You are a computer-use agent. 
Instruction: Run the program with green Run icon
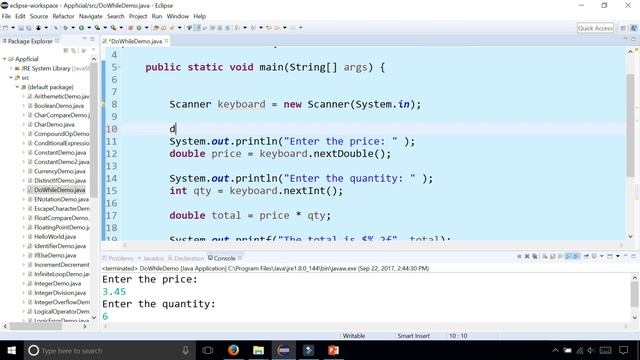coord(81,28)
